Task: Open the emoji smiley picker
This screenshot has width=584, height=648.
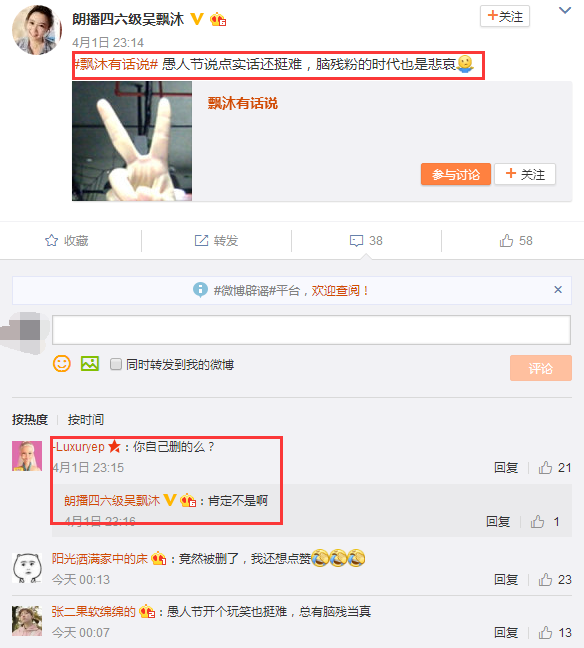Action: point(62,364)
